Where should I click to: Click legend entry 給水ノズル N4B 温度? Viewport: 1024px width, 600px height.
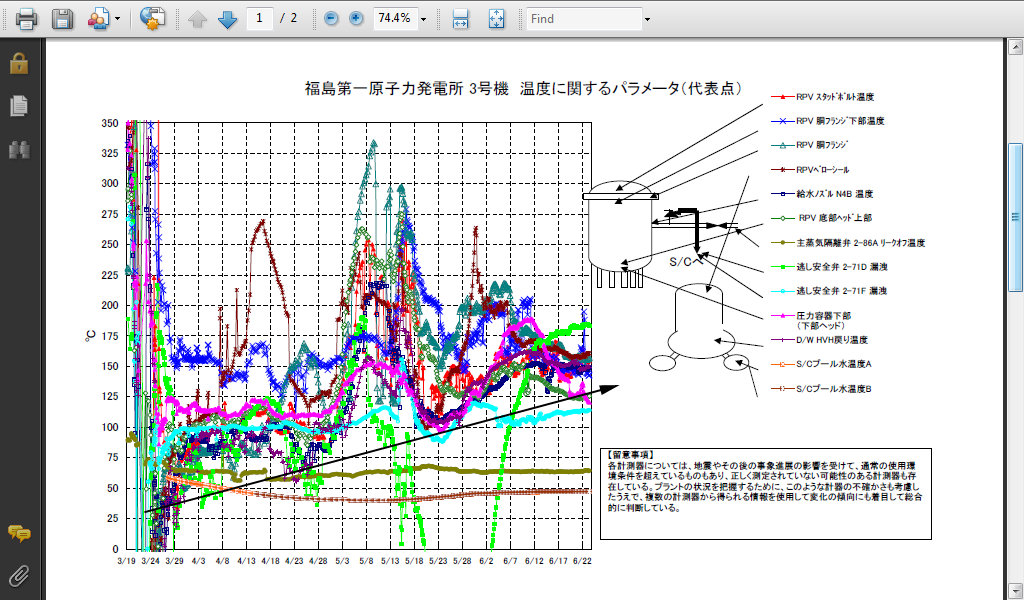[x=835, y=194]
